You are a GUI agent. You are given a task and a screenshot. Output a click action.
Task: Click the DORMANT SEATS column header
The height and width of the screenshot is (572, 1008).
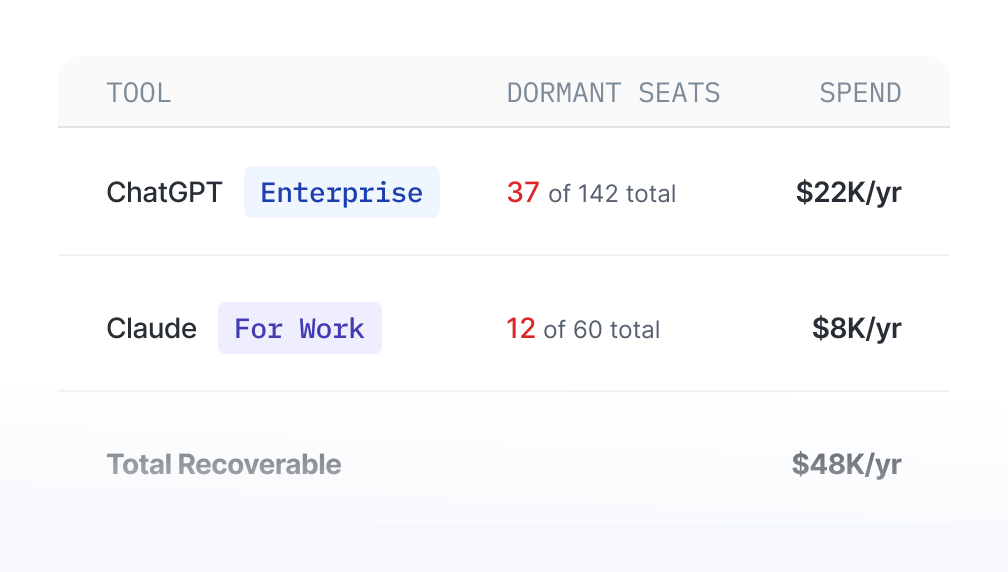click(613, 93)
